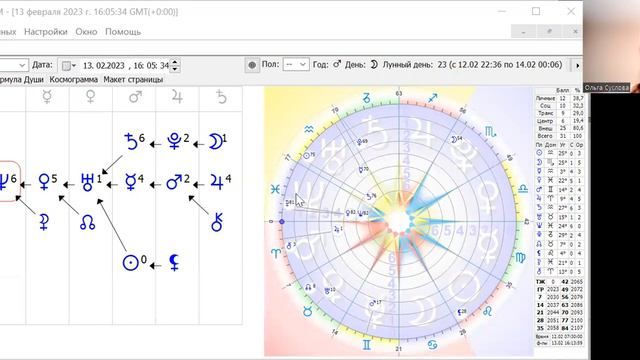This screenshot has width=640, height=360.
Task: Click Mercury 4 in the soul formula
Action: coord(134,182)
